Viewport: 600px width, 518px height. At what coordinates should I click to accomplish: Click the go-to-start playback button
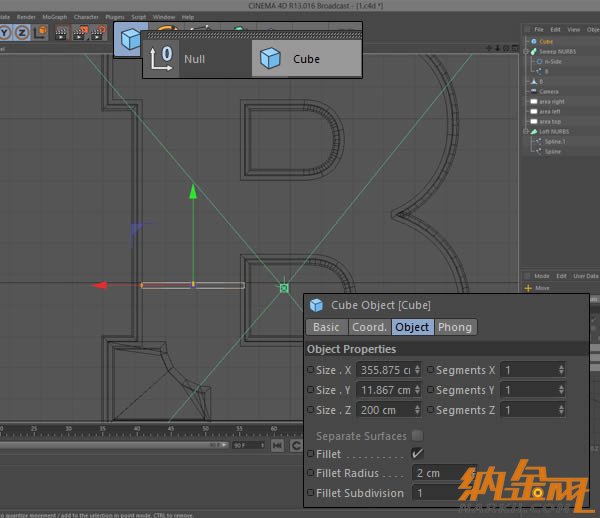tap(277, 445)
